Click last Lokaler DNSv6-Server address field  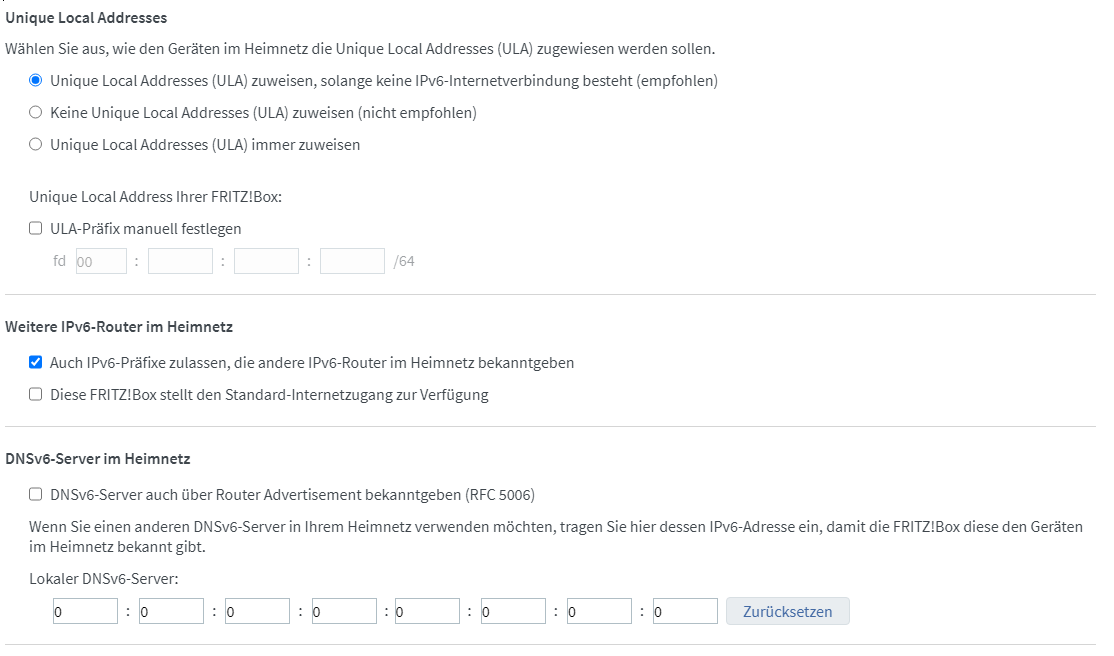pos(685,611)
